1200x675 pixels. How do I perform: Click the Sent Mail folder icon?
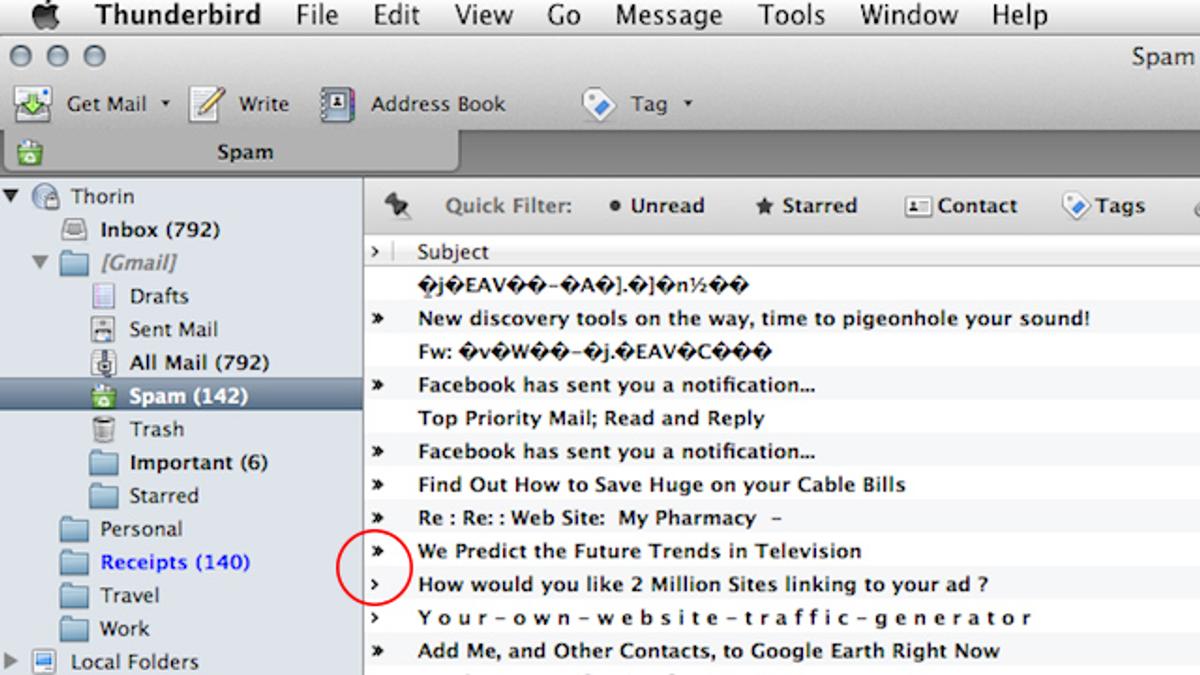103,329
